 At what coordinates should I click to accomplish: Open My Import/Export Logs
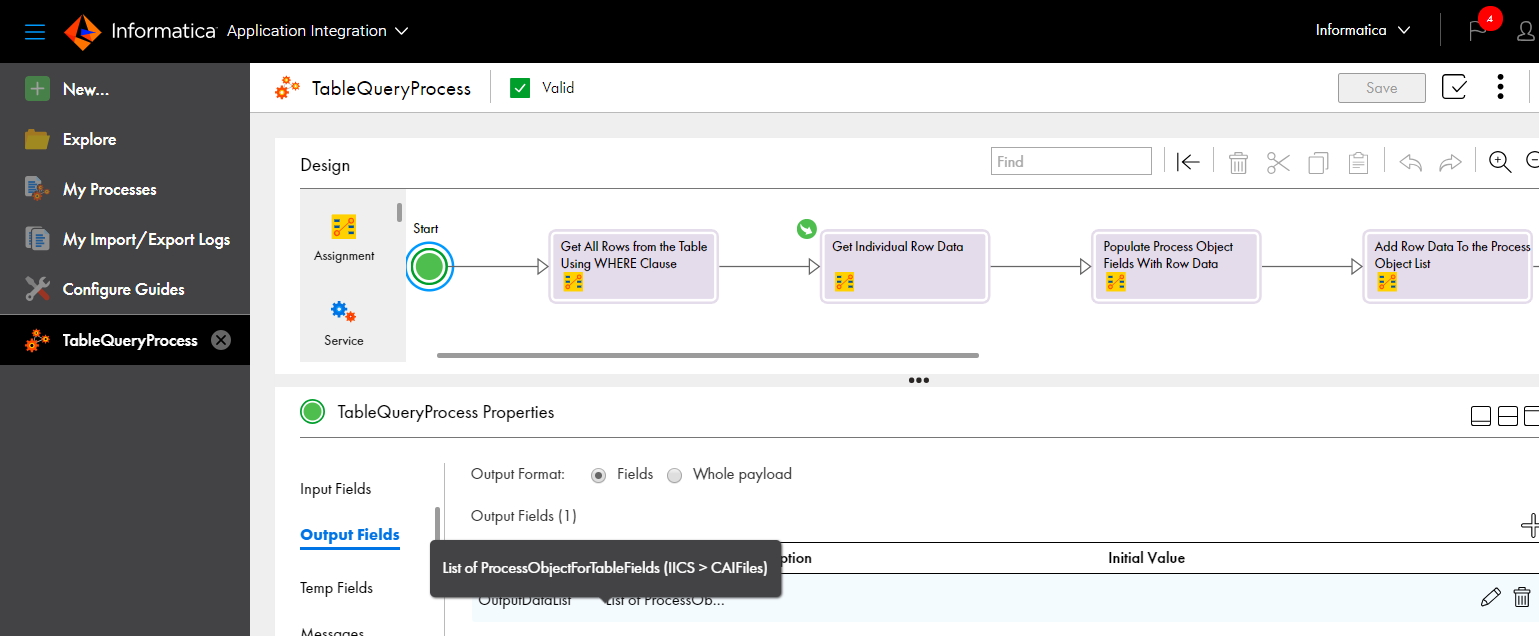[x=125, y=239]
